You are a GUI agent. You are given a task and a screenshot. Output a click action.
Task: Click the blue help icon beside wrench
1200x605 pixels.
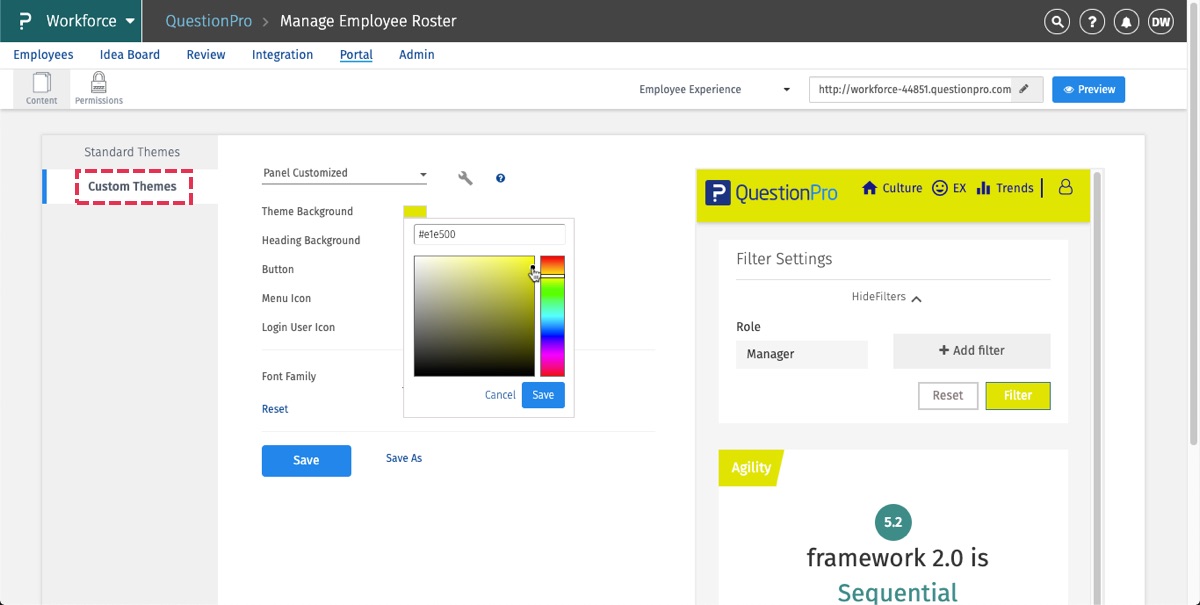pyautogui.click(x=500, y=178)
